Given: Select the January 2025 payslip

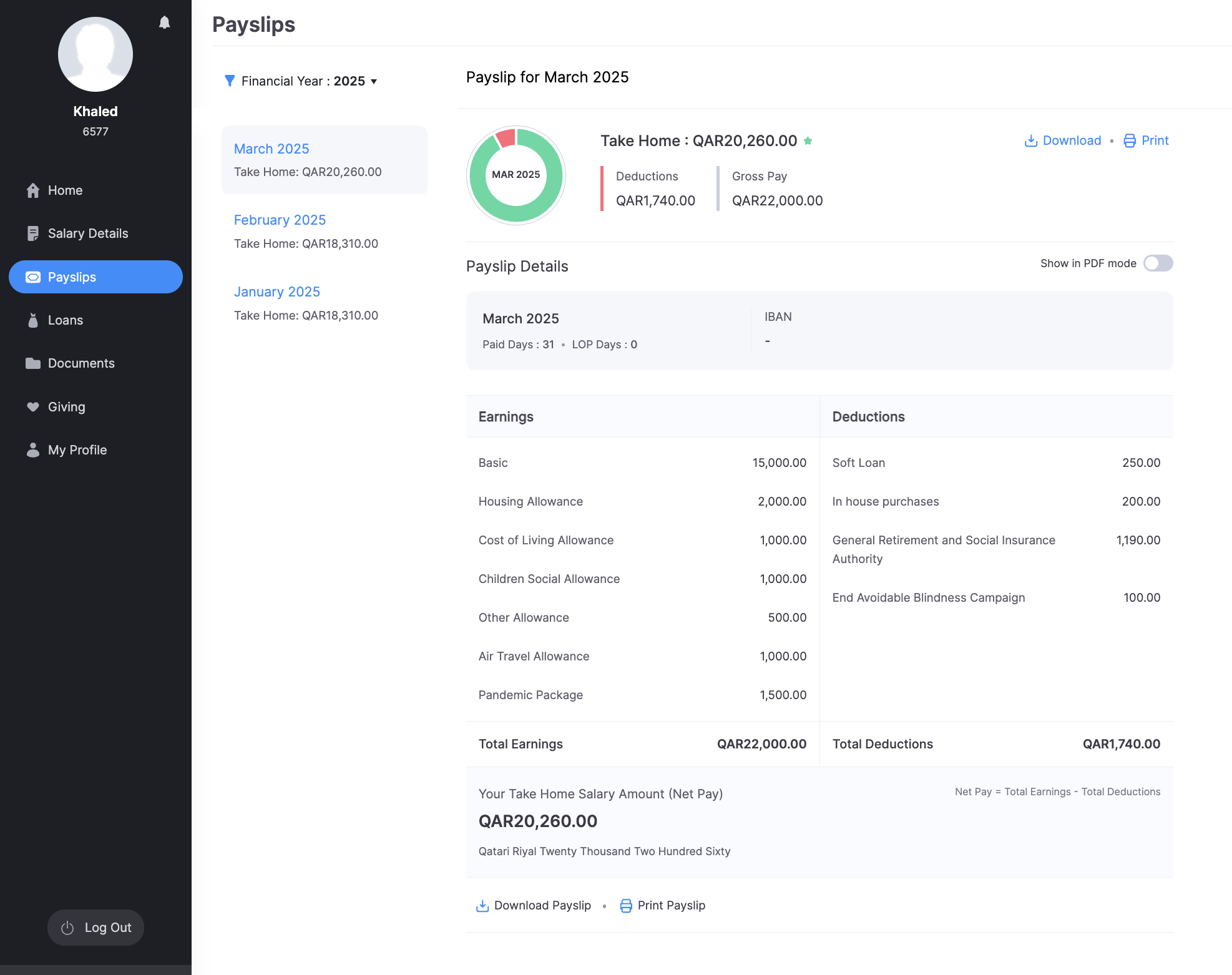Looking at the screenshot, I should tap(276, 292).
